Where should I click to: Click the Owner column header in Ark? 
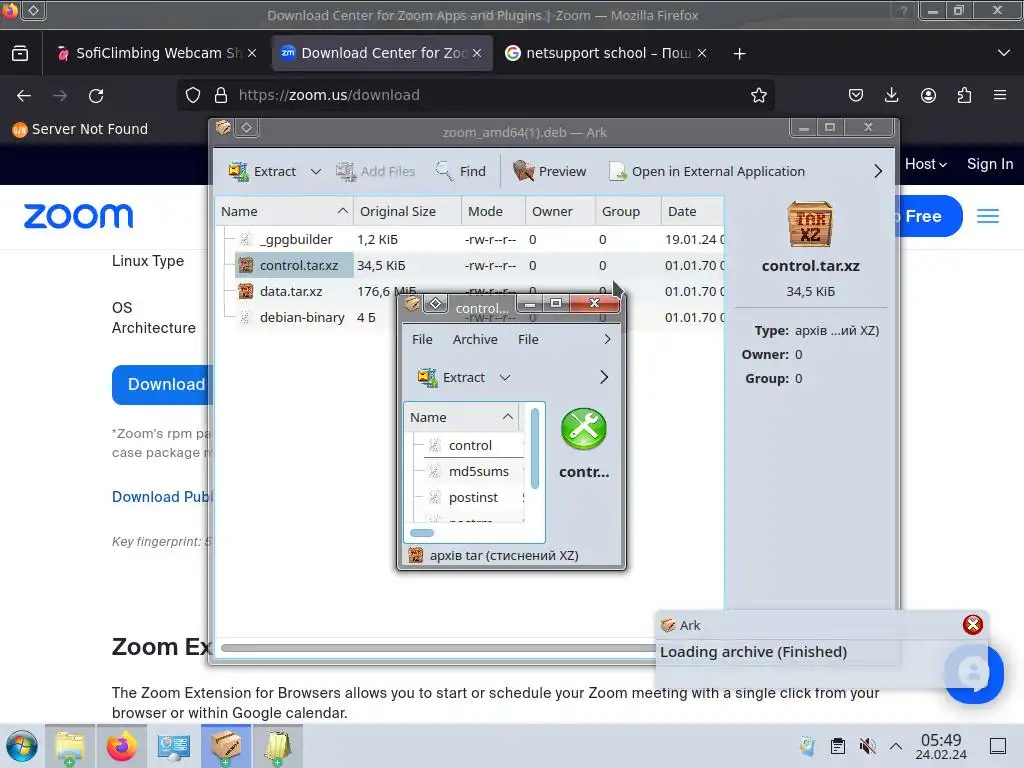click(560, 212)
